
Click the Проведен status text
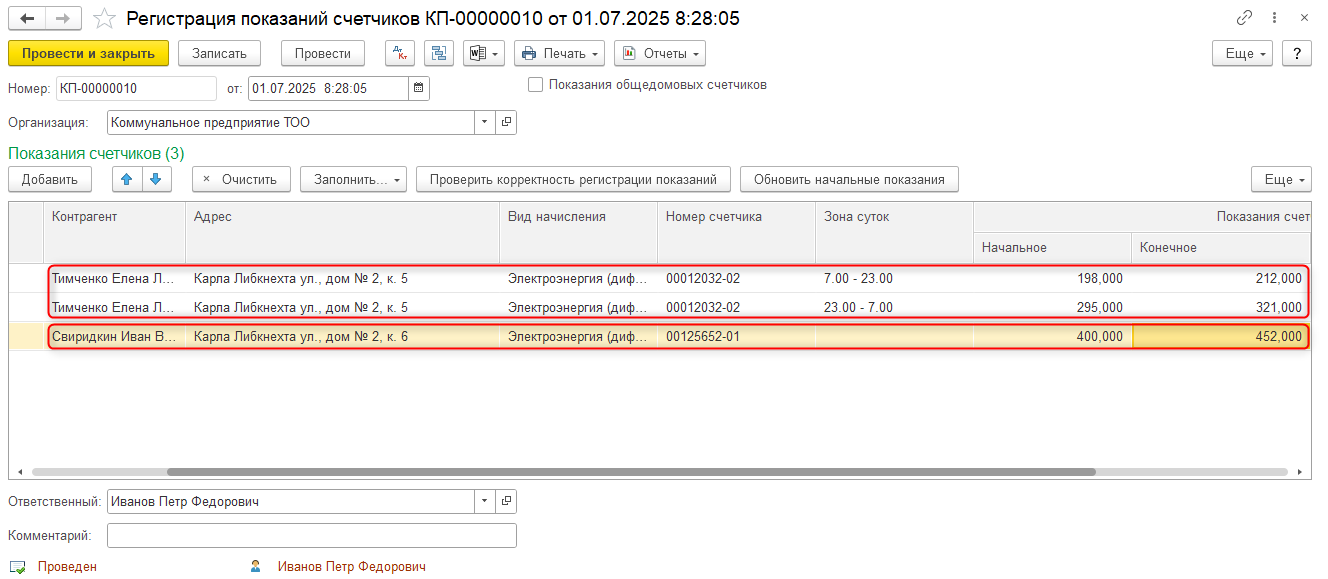67,567
